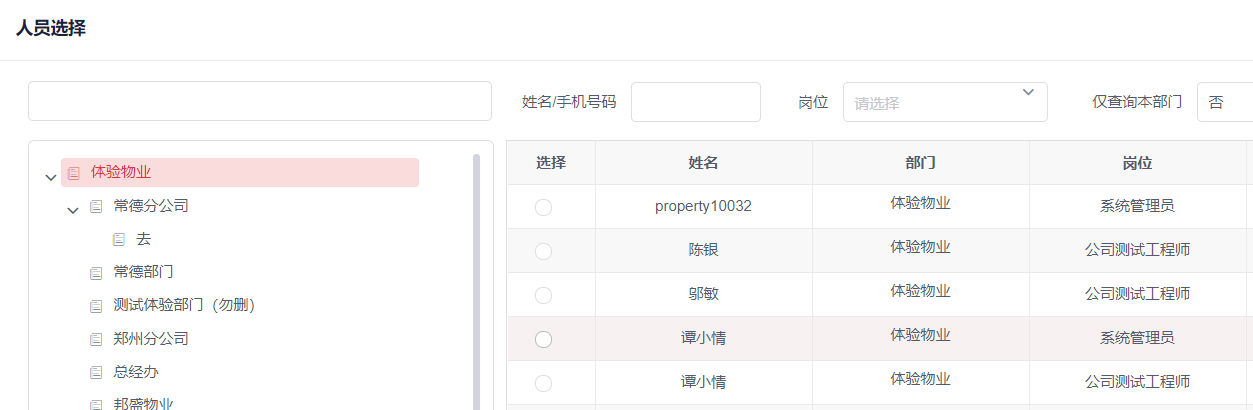Select 总经办 in department tree
Image resolution: width=1253 pixels, height=410 pixels.
(x=136, y=372)
